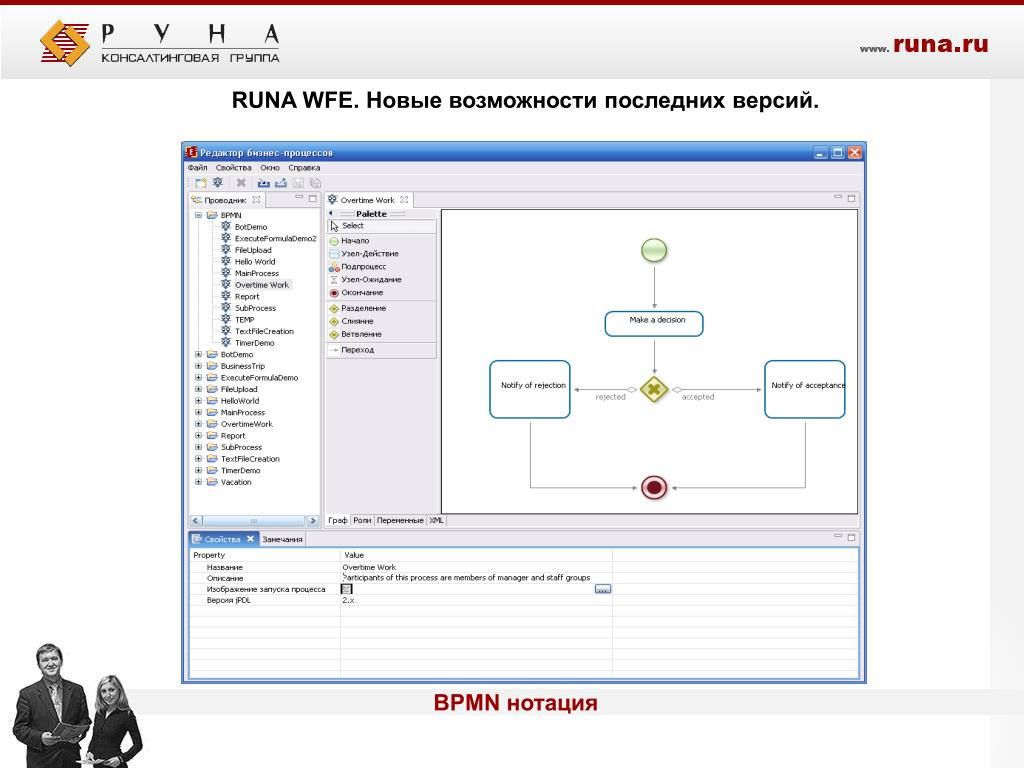
Task: Click the New project toolbar icon
Action: (200, 184)
